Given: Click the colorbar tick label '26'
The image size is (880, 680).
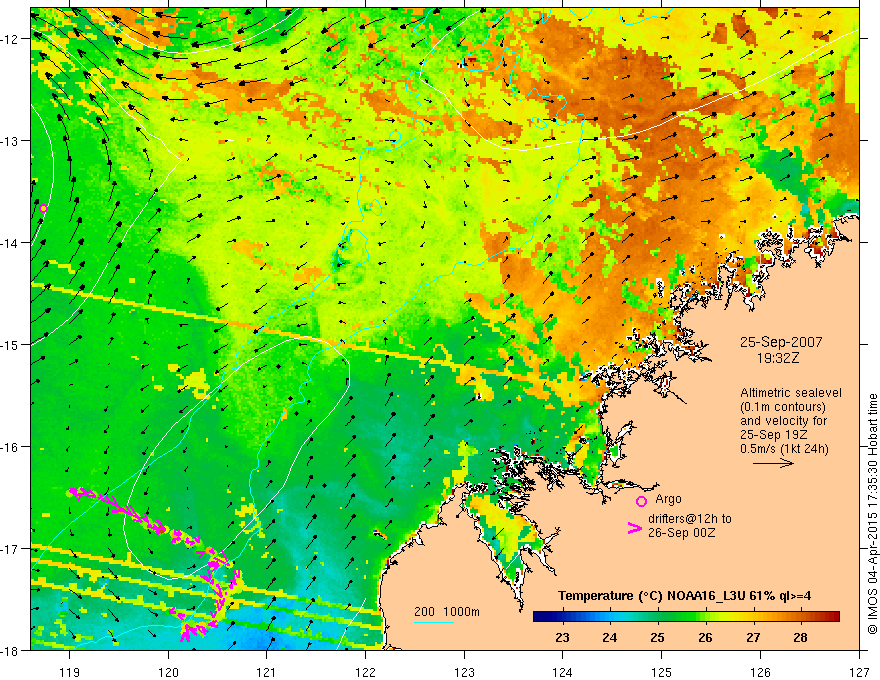Looking at the screenshot, I should (x=705, y=637).
